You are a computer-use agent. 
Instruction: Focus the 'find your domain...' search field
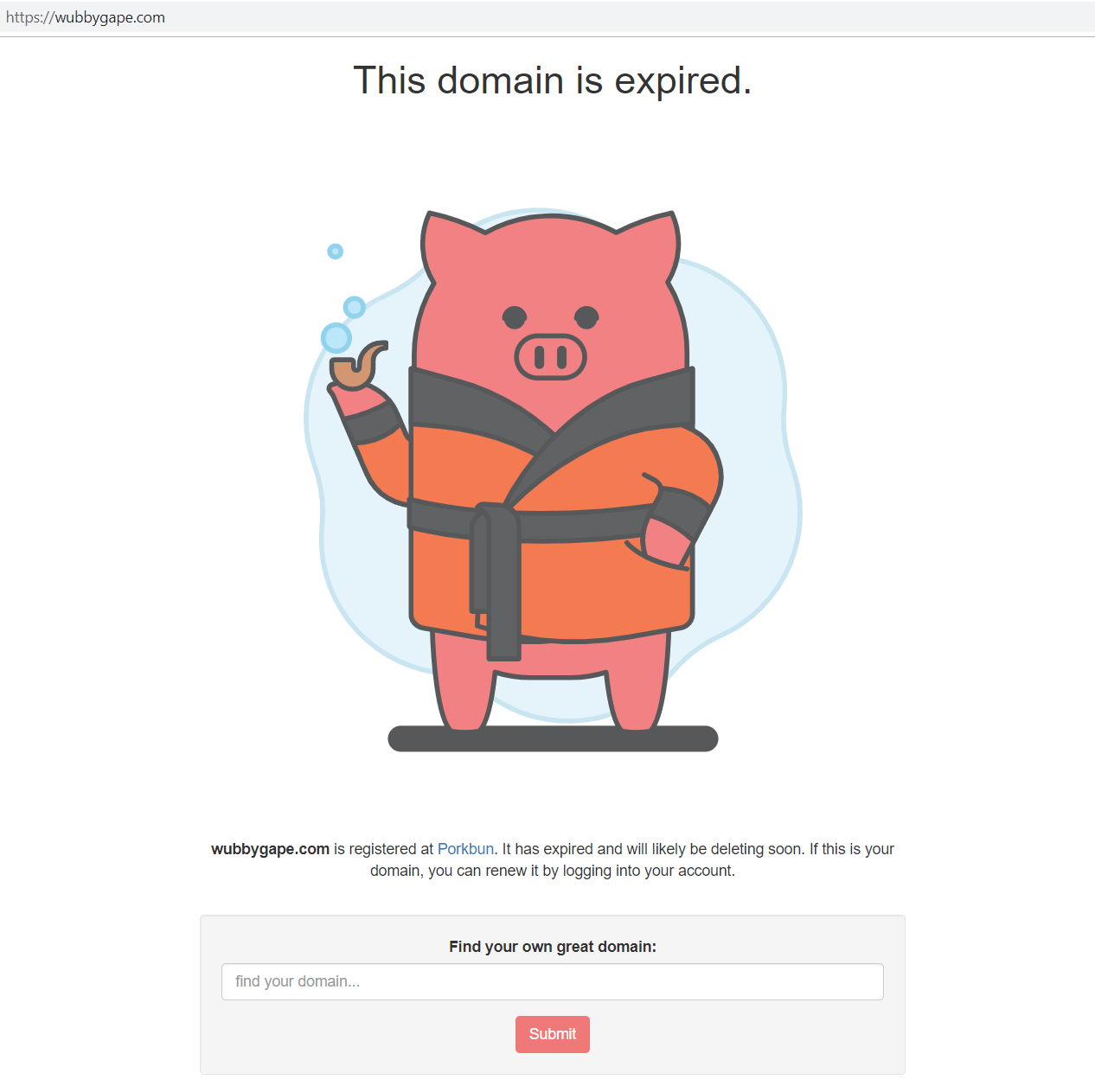pyautogui.click(x=553, y=982)
